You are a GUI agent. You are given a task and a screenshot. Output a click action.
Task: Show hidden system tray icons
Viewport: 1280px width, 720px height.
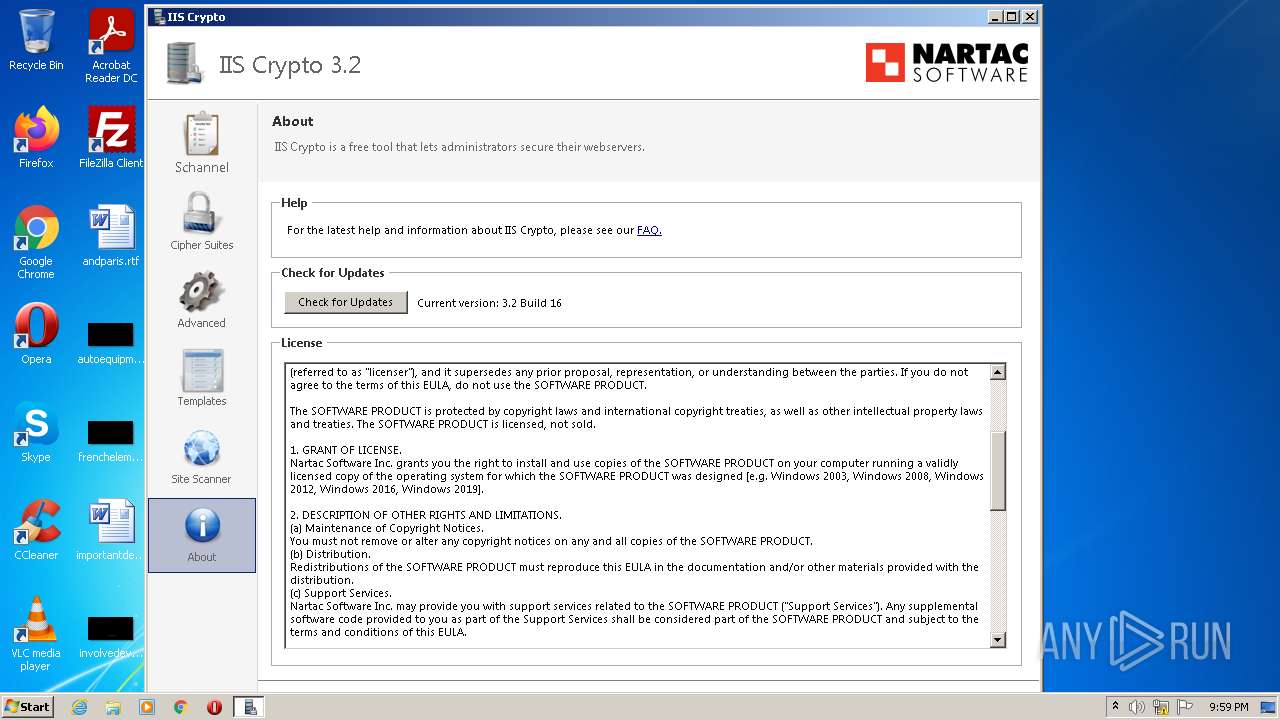[x=1116, y=707]
